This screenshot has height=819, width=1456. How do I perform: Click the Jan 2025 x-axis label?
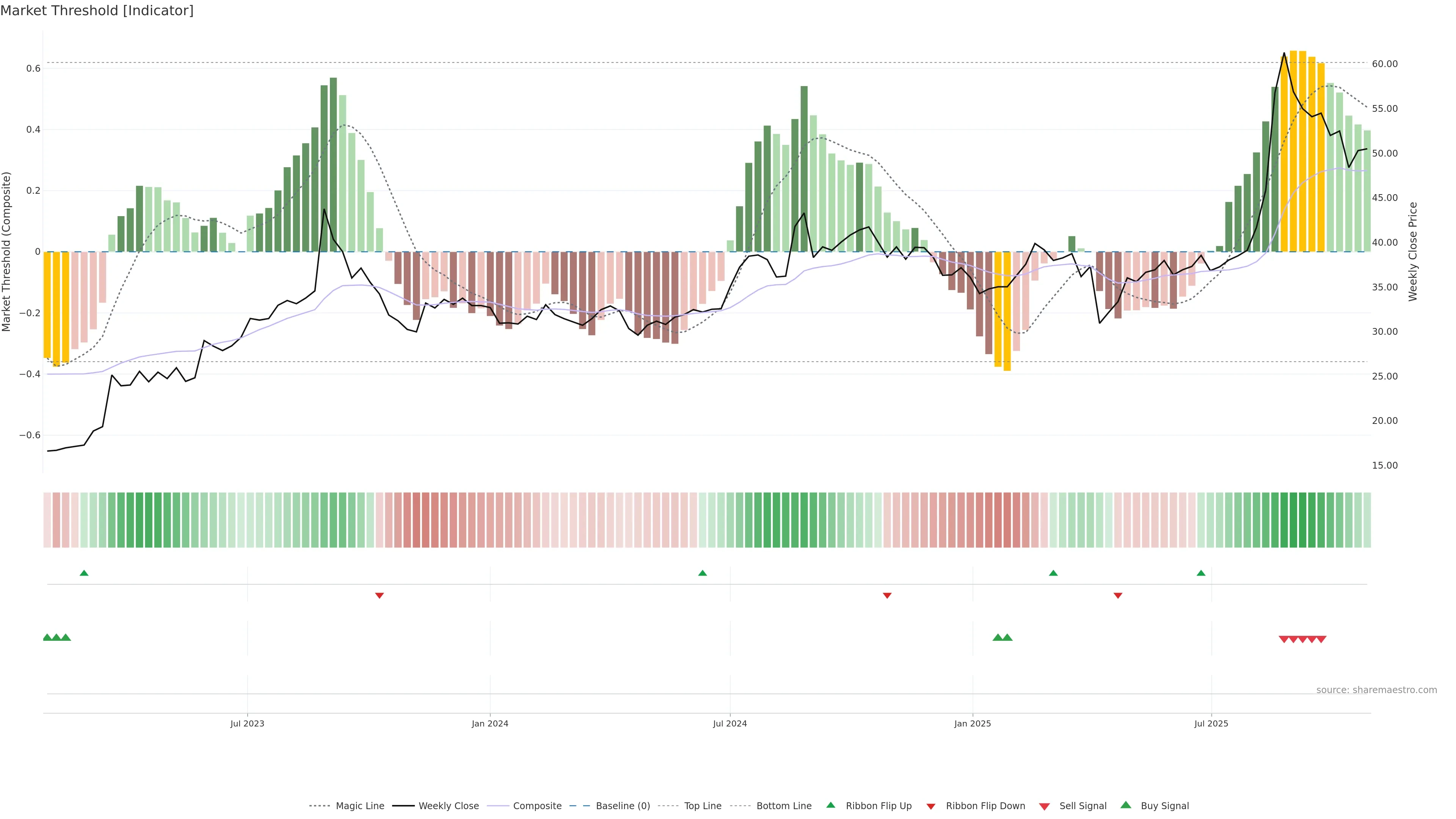[972, 723]
